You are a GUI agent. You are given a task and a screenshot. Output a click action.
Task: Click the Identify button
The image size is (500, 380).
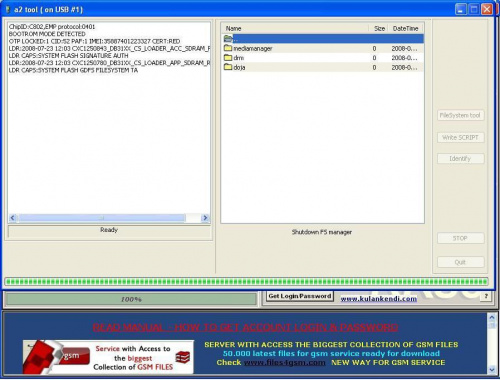click(x=460, y=159)
